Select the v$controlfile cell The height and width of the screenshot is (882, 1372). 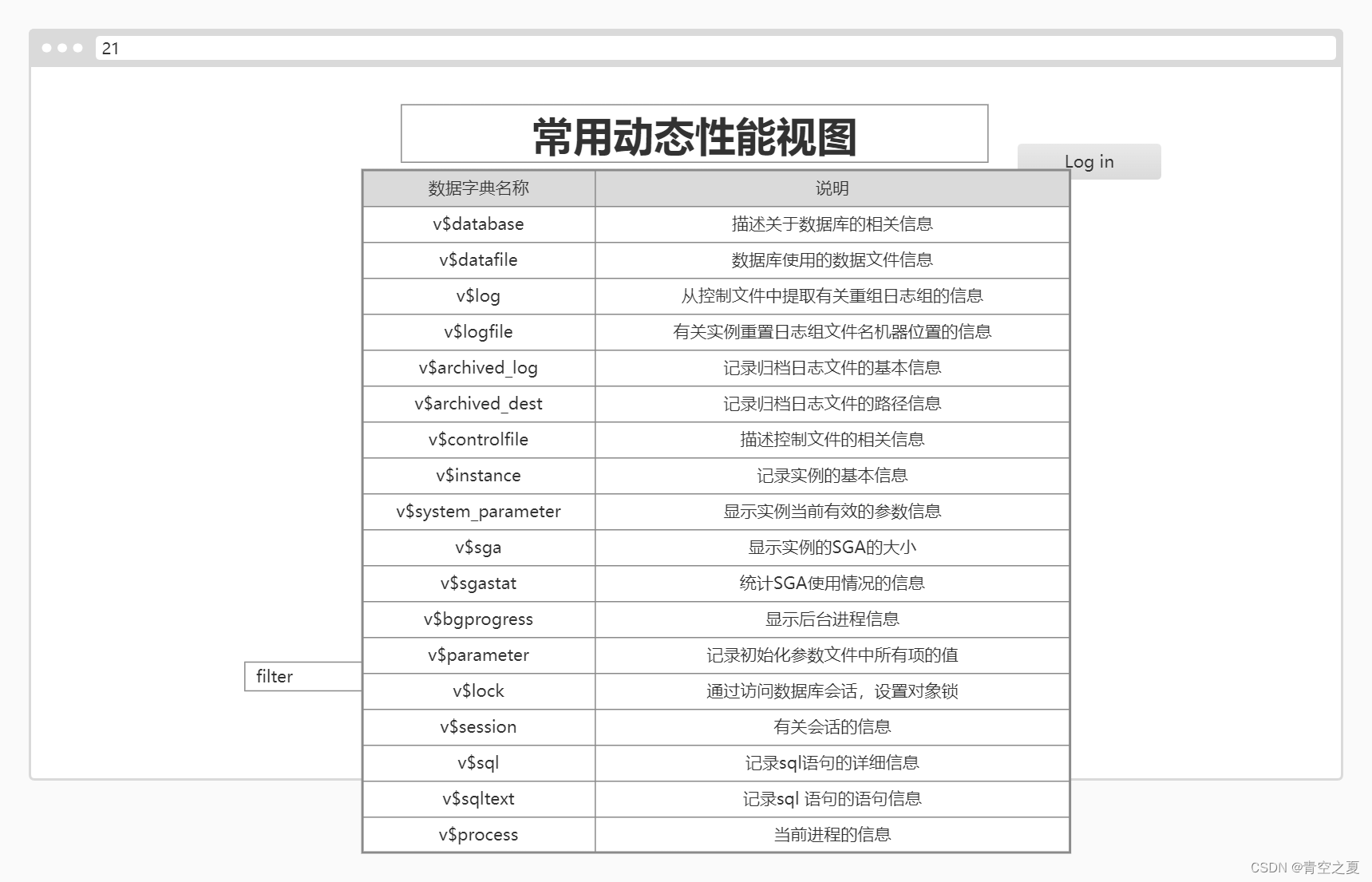click(x=479, y=440)
